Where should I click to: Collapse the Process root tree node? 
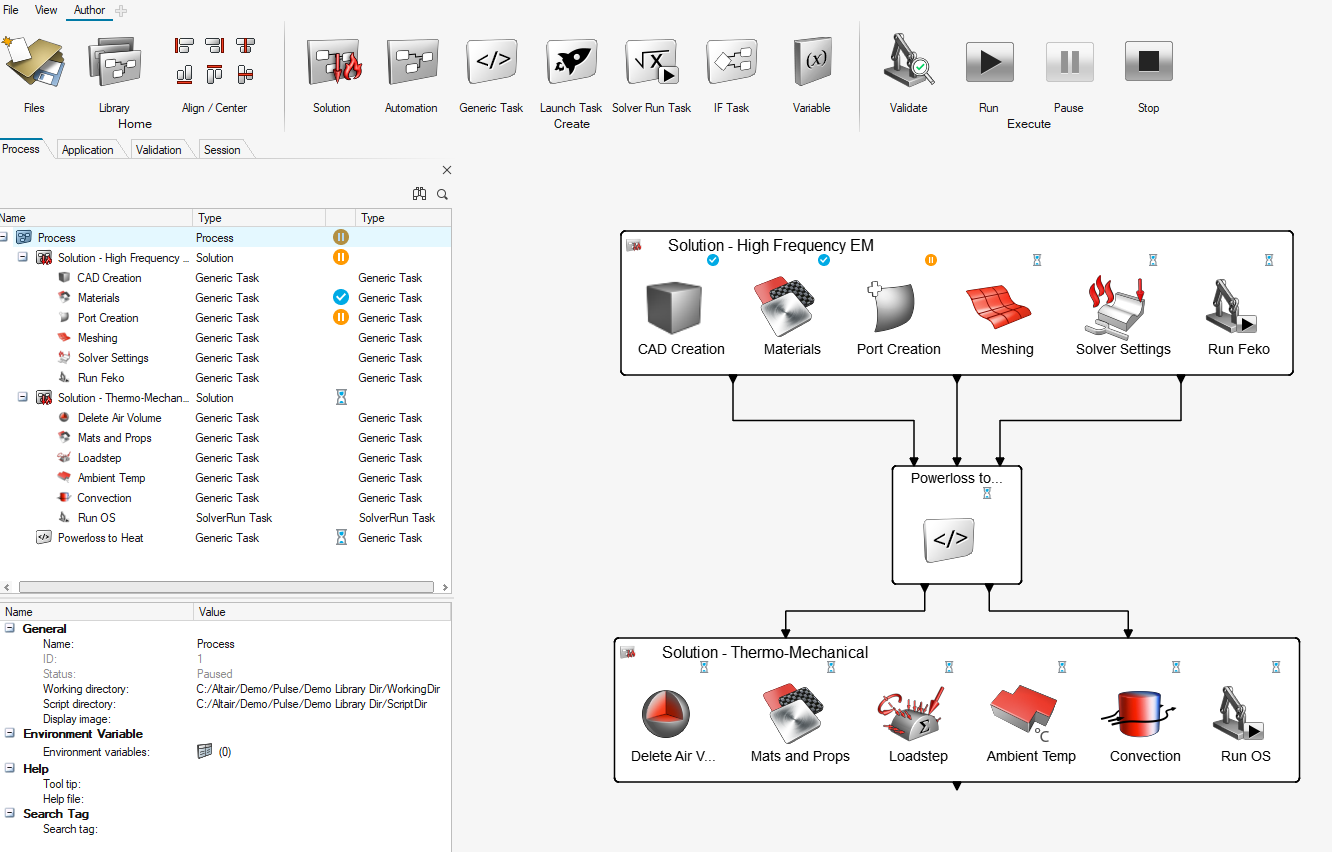point(4,238)
